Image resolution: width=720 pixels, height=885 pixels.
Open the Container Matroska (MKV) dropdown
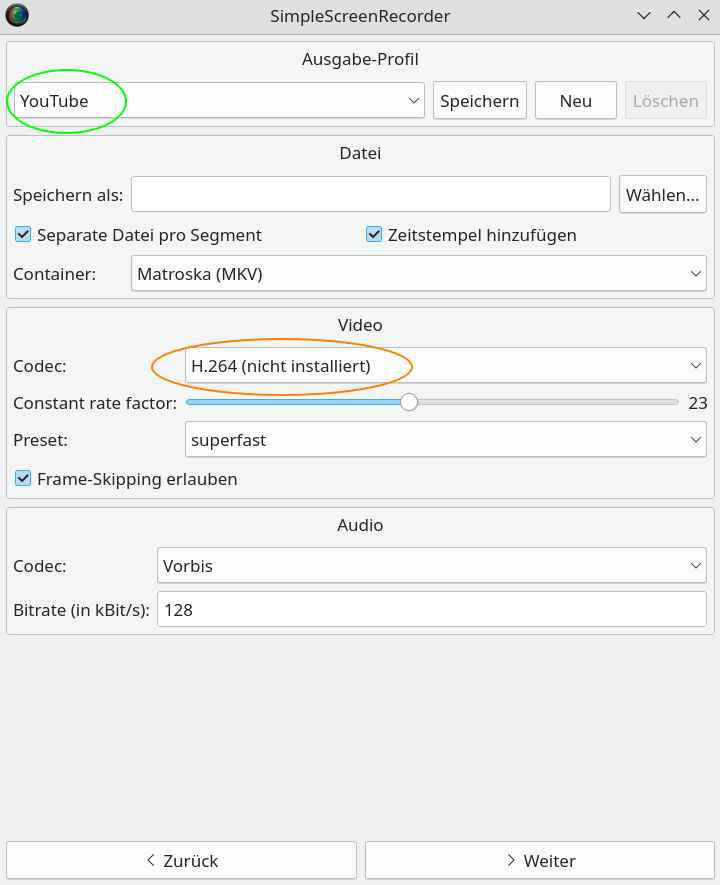pos(419,274)
